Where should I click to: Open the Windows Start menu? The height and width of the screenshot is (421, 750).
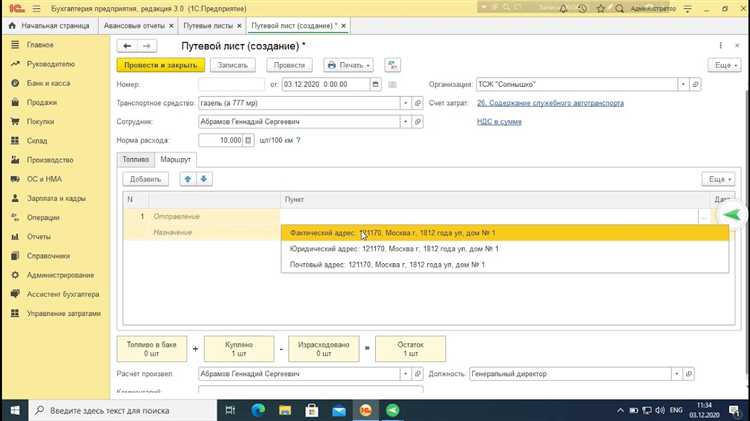click(x=14, y=410)
